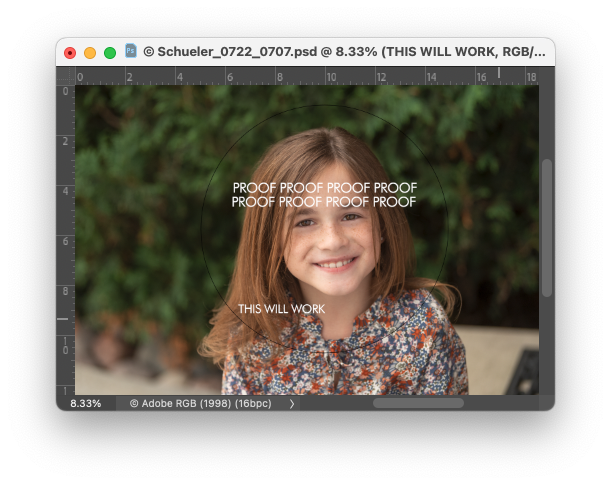Click the second line of PROOF watermark text
611x485 pixels.
click(x=324, y=202)
